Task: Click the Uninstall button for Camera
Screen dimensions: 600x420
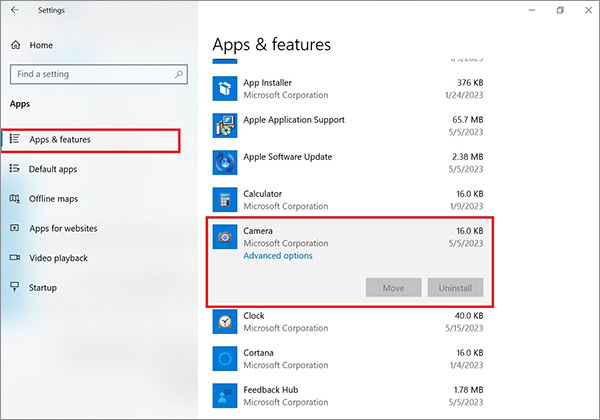Action: tap(455, 288)
